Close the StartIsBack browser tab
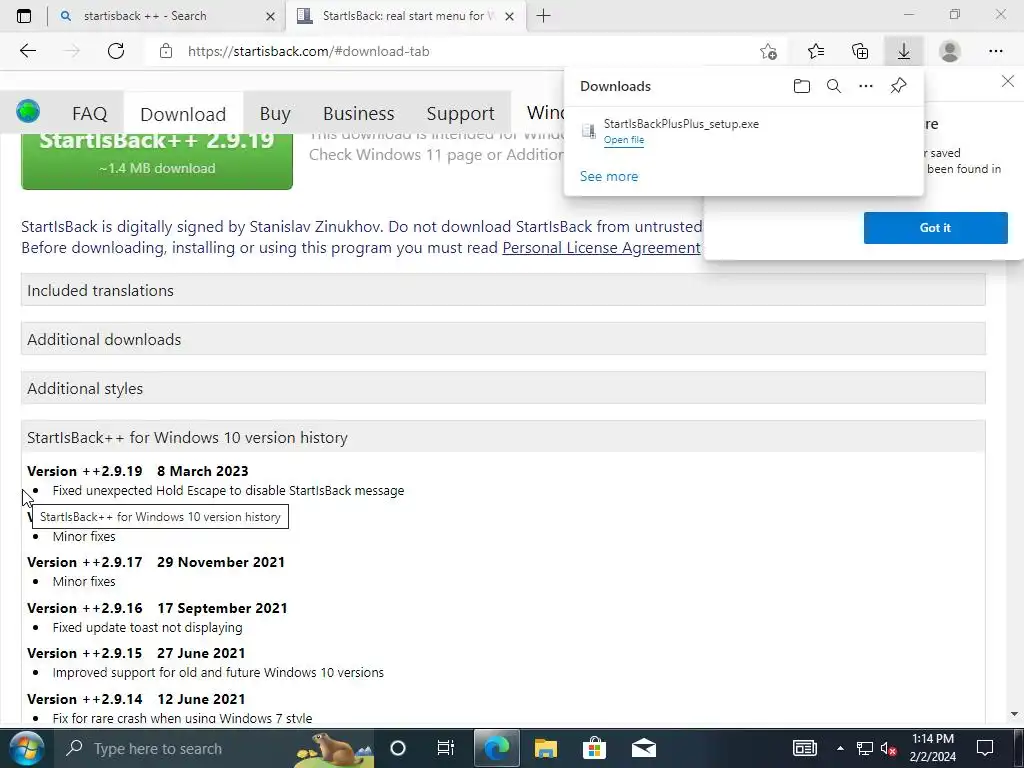This screenshot has width=1024, height=768. point(509,16)
